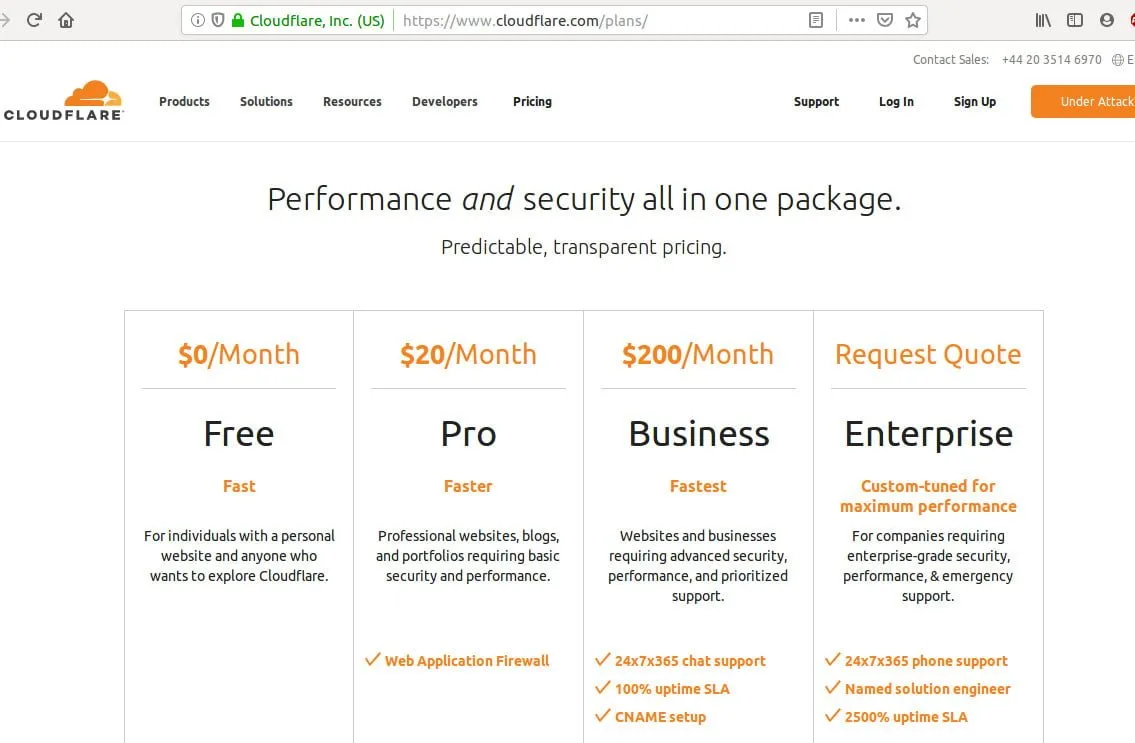1135x743 pixels.
Task: Go to browser home page icon
Action: [x=66, y=20]
